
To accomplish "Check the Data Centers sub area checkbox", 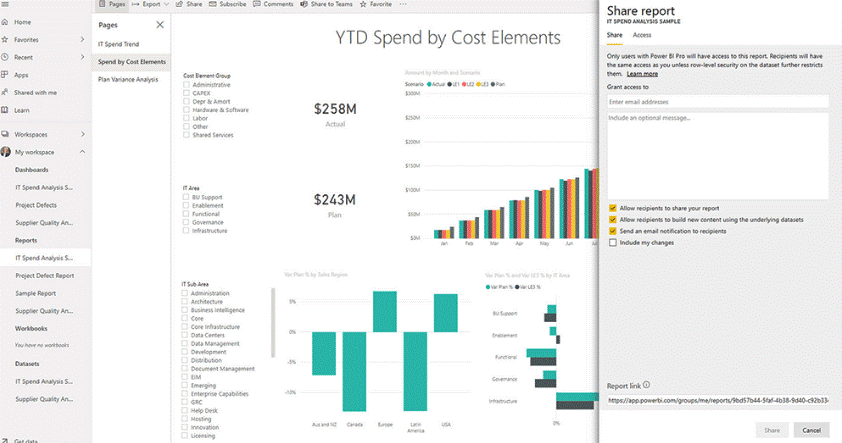I will click(185, 335).
